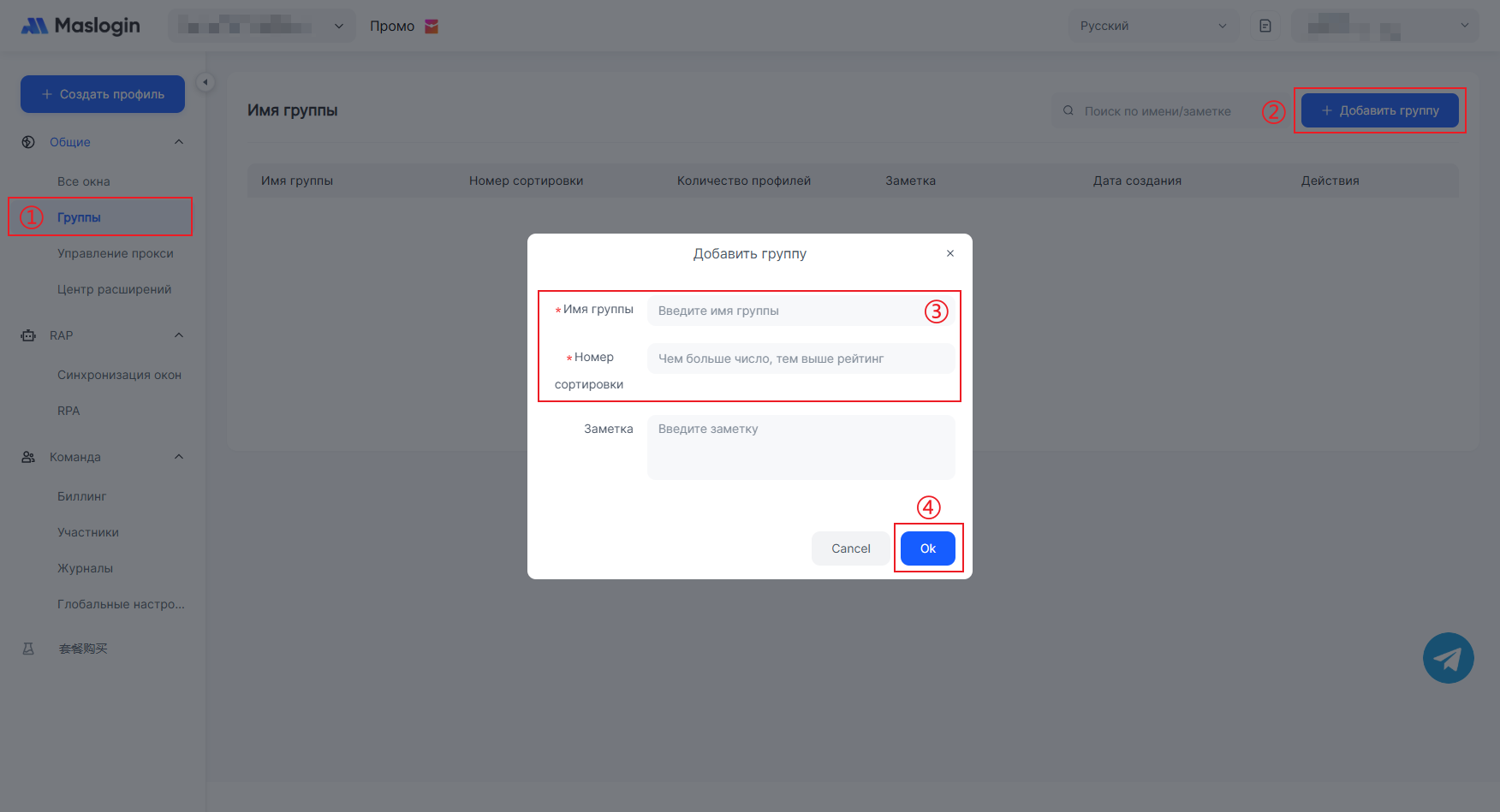Collapse the RAP sidebar section
The image size is (1500, 812).
pyautogui.click(x=179, y=335)
